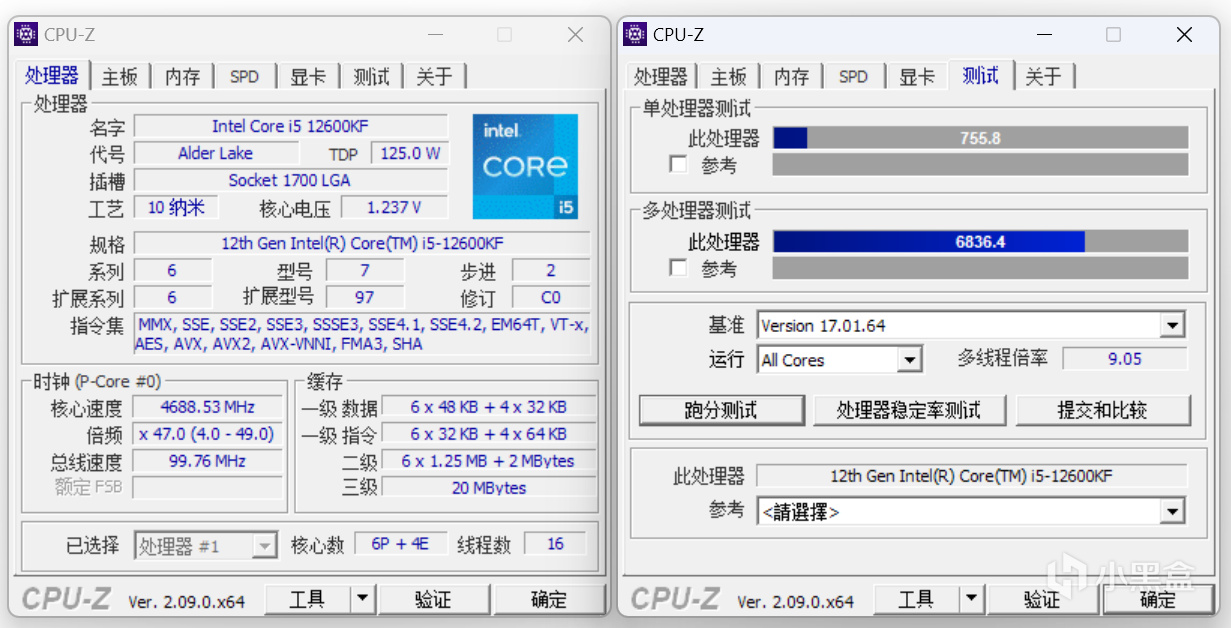Click the Intel Core i5 logo badge
The width and height of the screenshot is (1231, 628).
point(525,166)
